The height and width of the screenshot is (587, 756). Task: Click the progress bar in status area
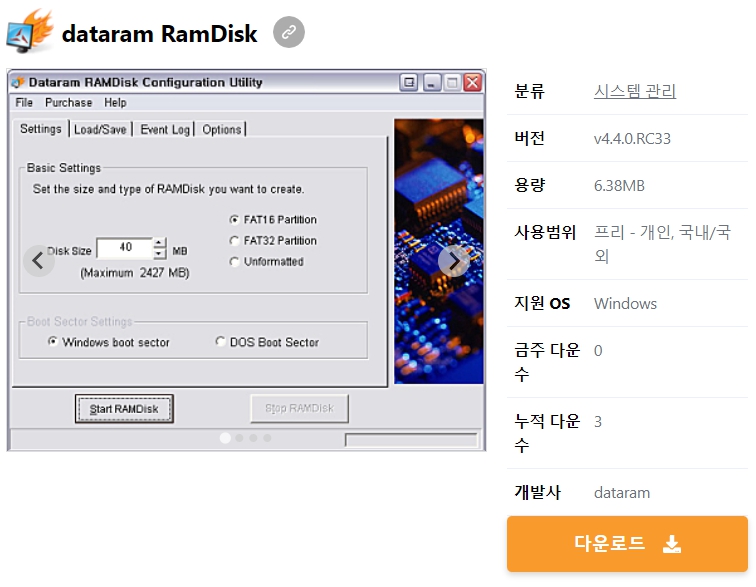412,439
